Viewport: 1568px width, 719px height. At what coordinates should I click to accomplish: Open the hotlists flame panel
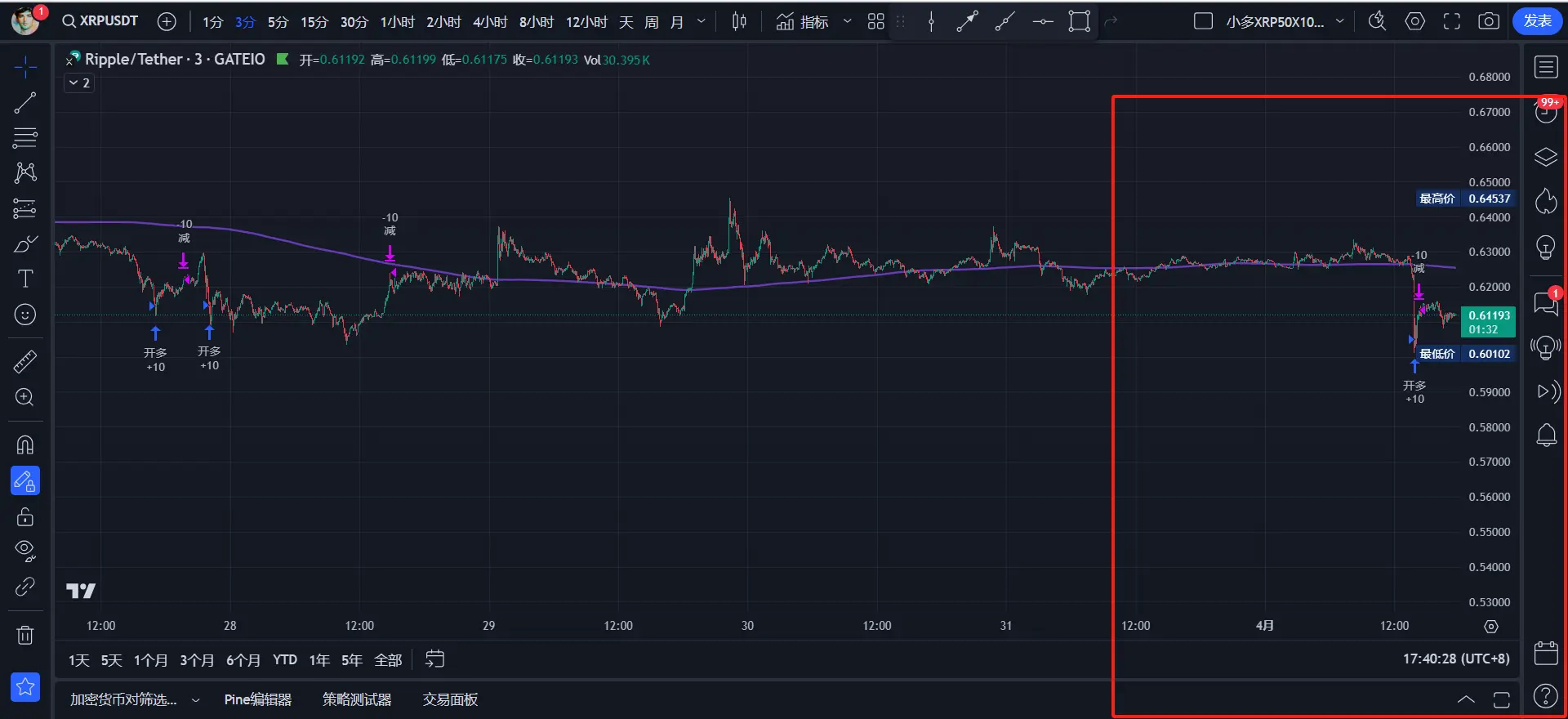pyautogui.click(x=1546, y=201)
